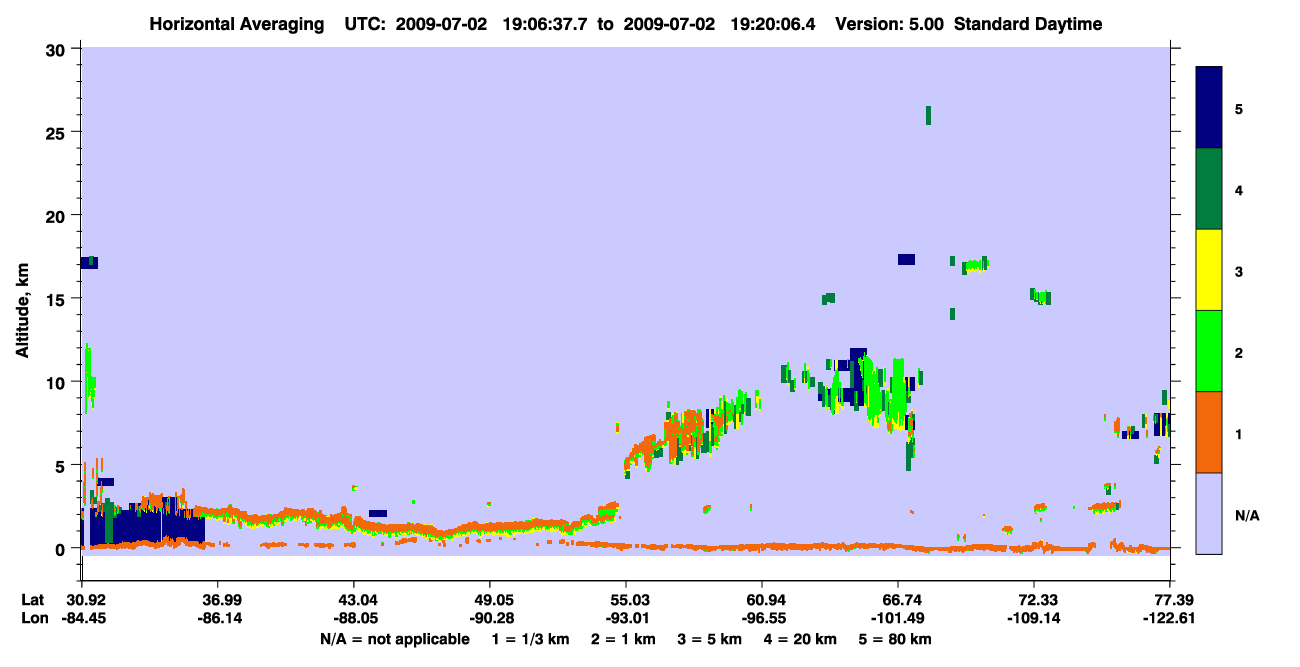This screenshot has height=667, width=1300.
Task: Click longitude value -90.28
Action: point(490,618)
